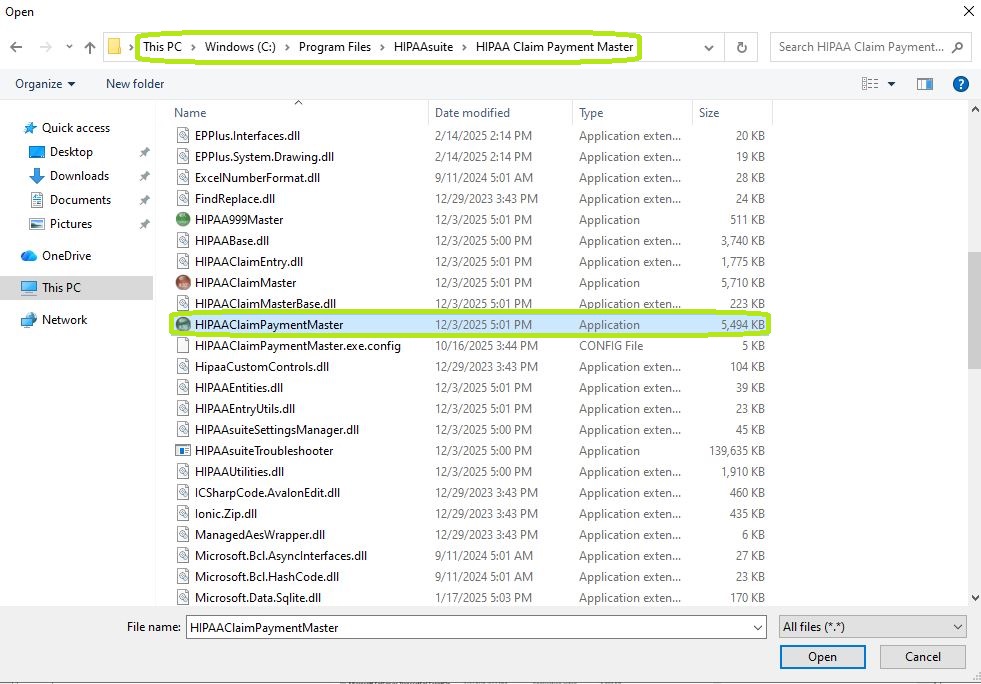This screenshot has width=981, height=684.
Task: Select 'HIPAAClaimEntry.dll' file name
Action: pos(248,262)
